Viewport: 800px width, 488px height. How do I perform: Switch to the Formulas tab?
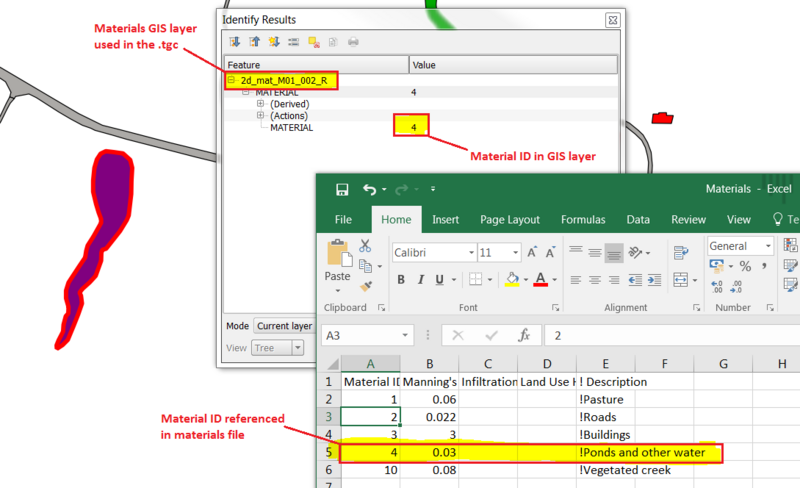tap(583, 219)
